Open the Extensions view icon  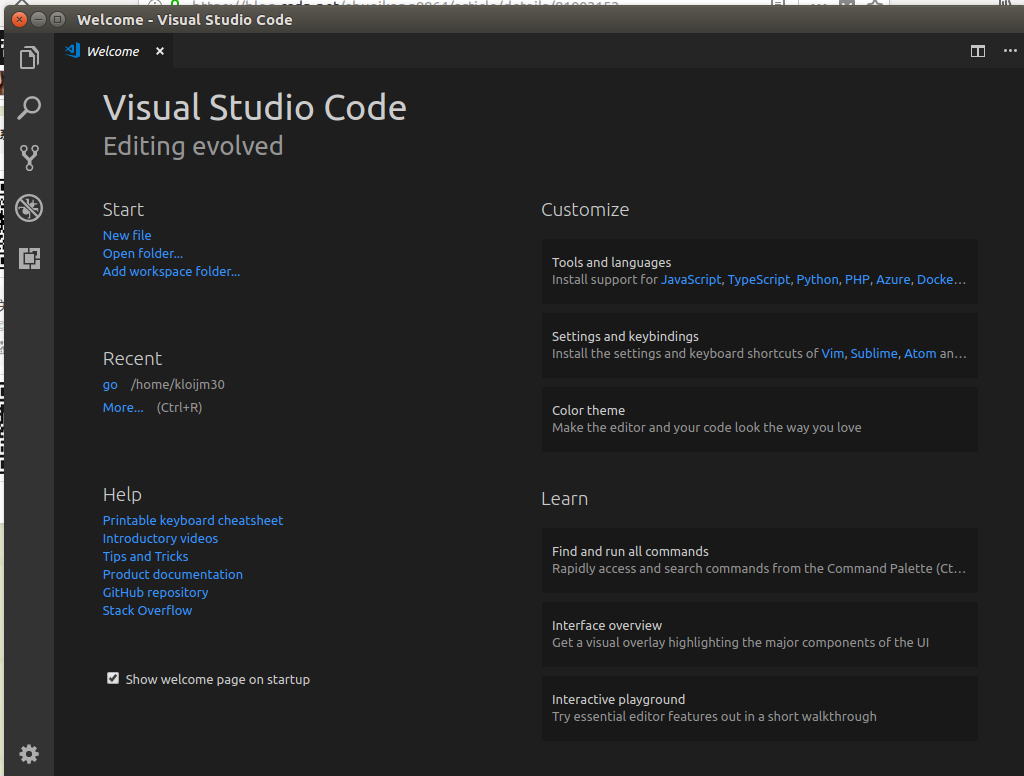pos(29,258)
